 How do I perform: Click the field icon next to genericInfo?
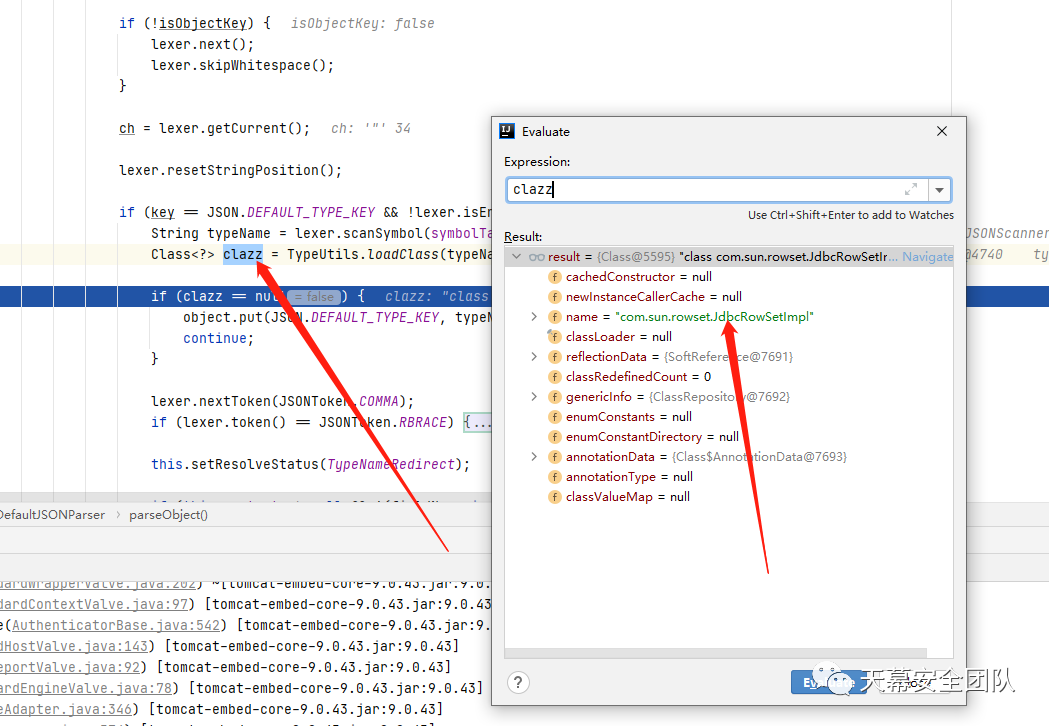pos(554,397)
